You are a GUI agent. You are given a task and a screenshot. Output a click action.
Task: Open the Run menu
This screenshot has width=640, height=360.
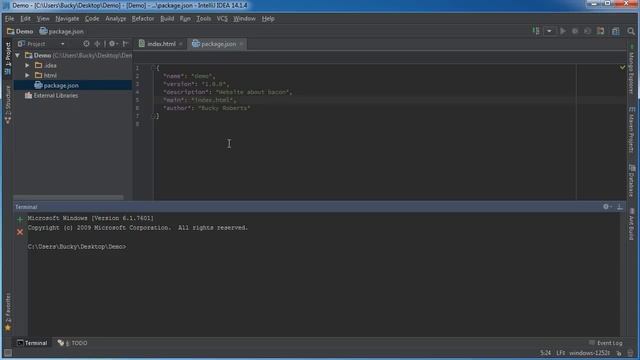coord(185,19)
